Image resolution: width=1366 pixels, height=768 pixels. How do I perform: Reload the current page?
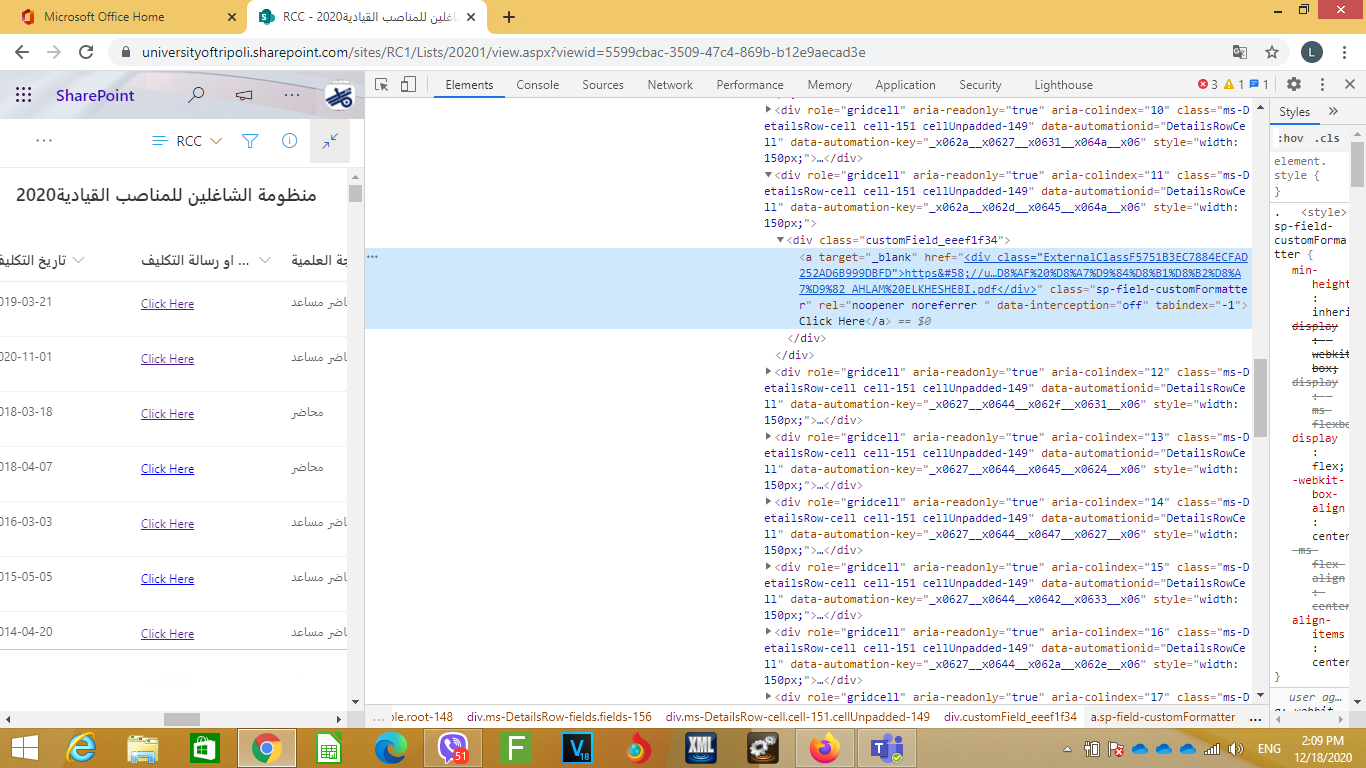coord(86,52)
